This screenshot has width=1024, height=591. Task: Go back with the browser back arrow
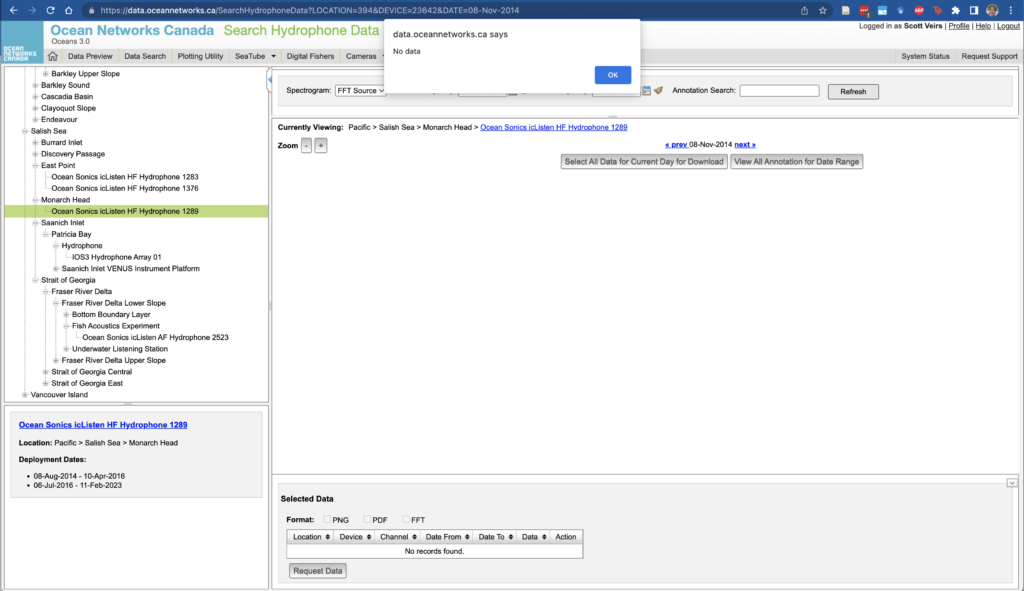click(x=13, y=10)
